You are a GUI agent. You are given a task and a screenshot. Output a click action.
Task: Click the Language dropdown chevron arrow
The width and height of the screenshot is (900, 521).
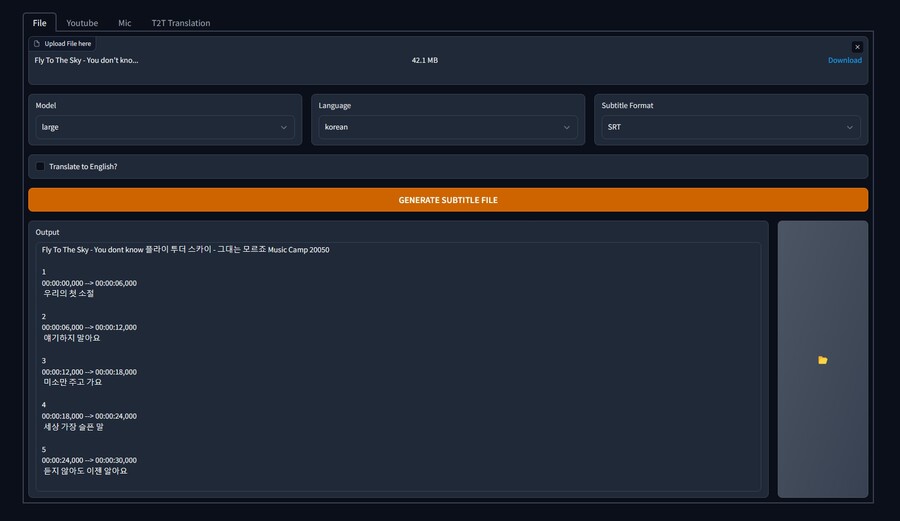tap(567, 128)
